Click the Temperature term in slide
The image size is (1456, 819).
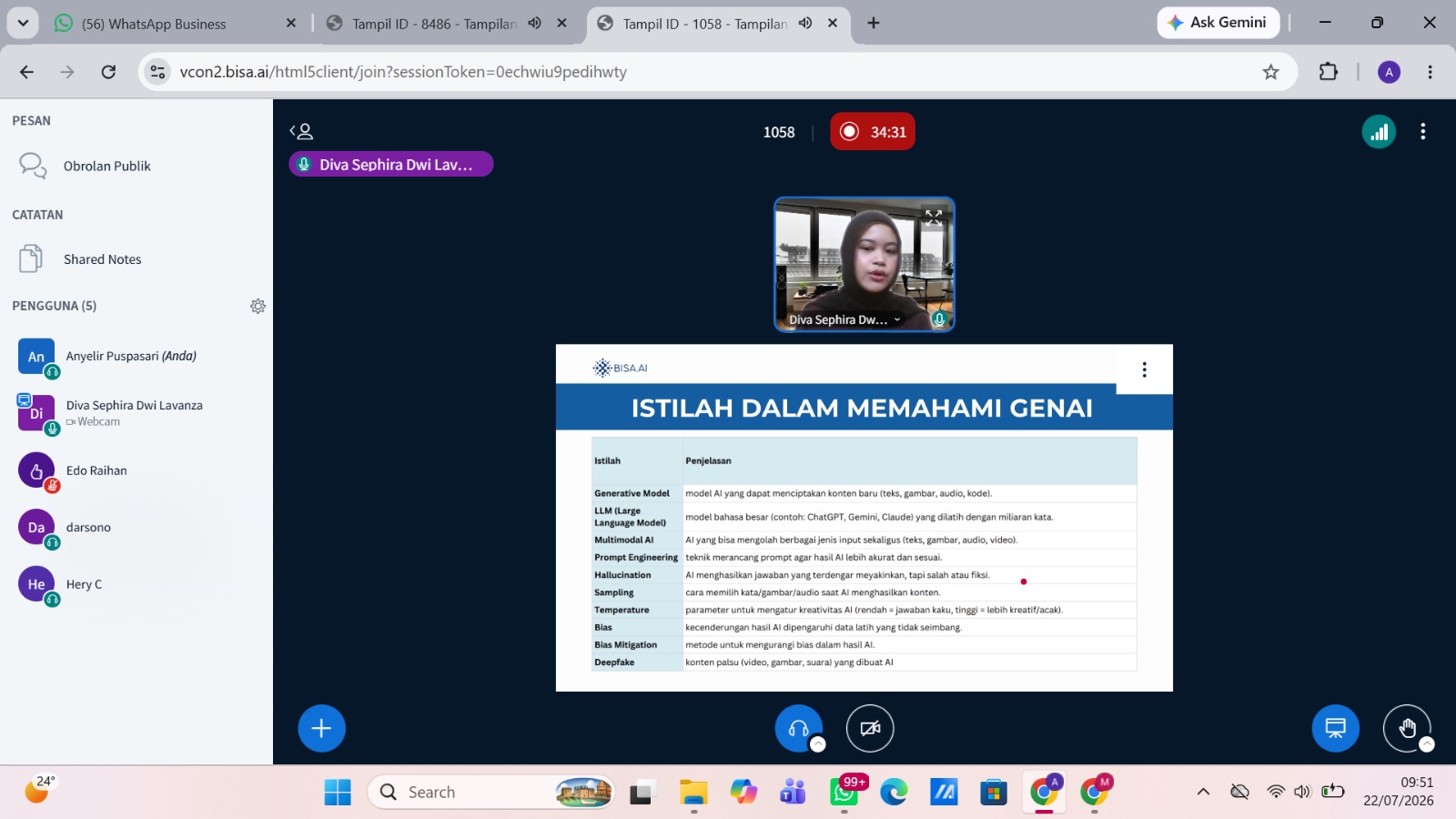(622, 611)
